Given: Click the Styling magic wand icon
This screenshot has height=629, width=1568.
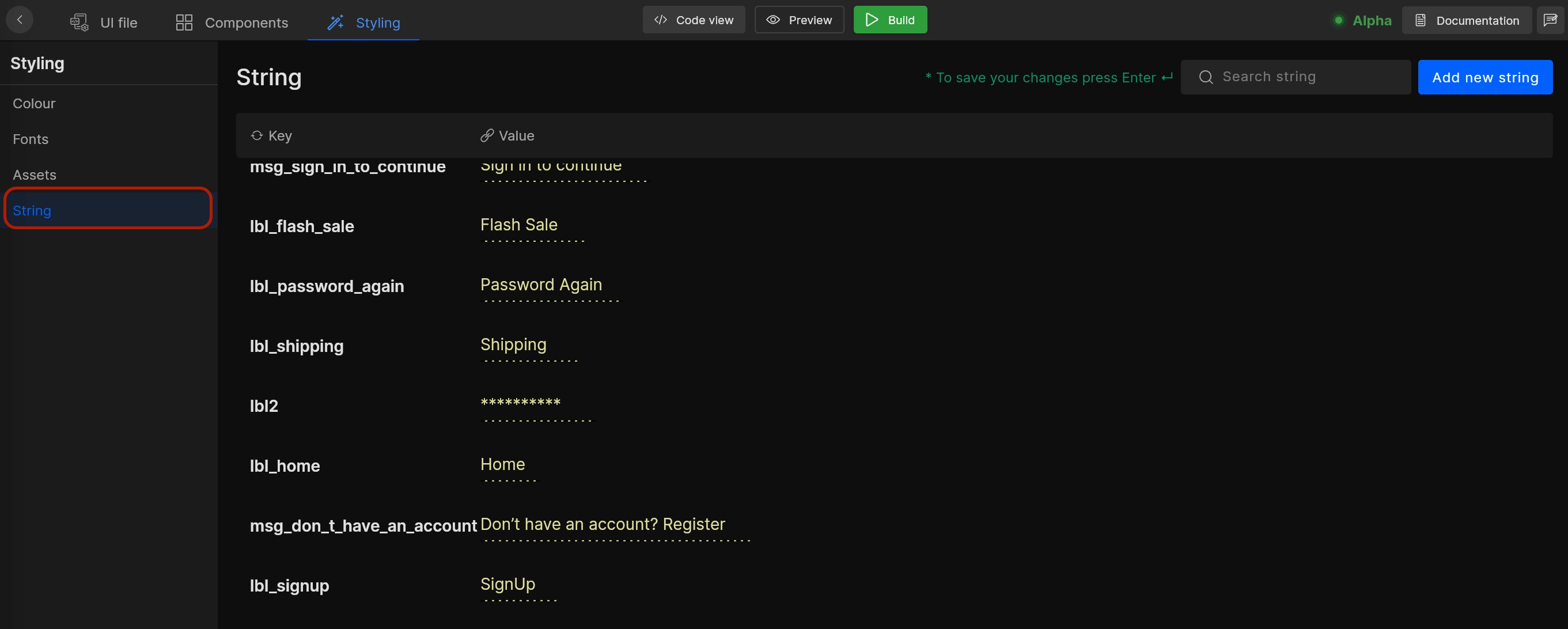Looking at the screenshot, I should tap(335, 22).
